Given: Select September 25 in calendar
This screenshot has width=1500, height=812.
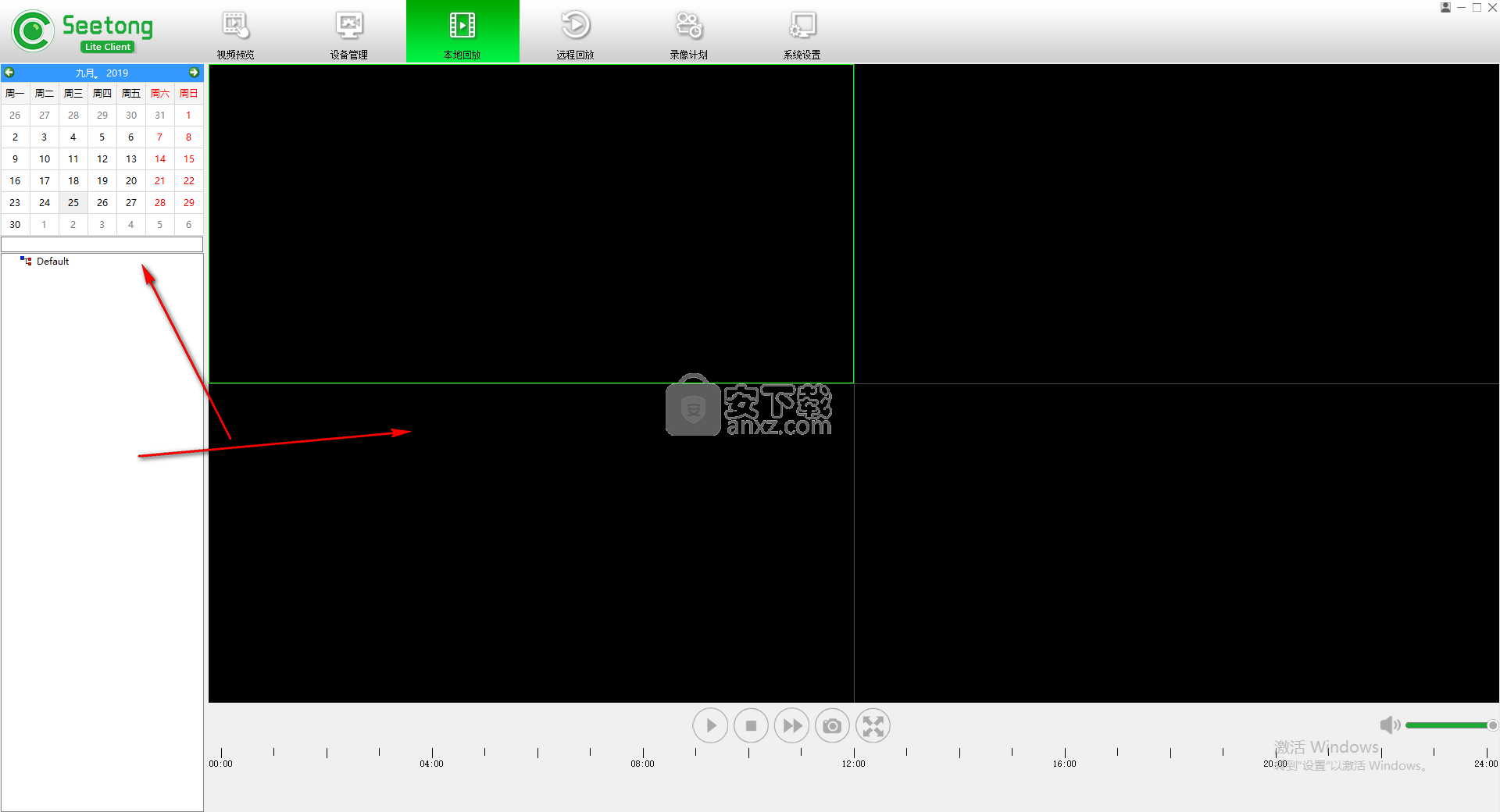Looking at the screenshot, I should (73, 202).
